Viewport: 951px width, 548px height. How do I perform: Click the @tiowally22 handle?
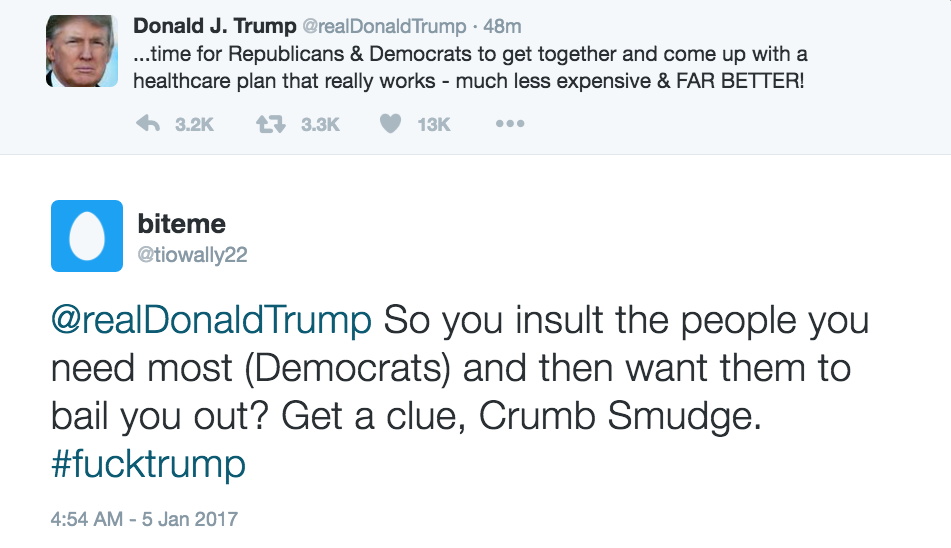click(x=192, y=255)
